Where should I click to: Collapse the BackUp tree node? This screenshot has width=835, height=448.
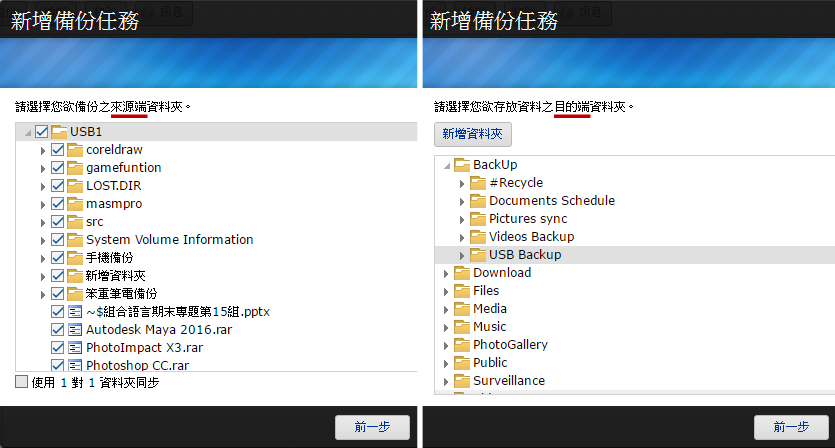447,166
